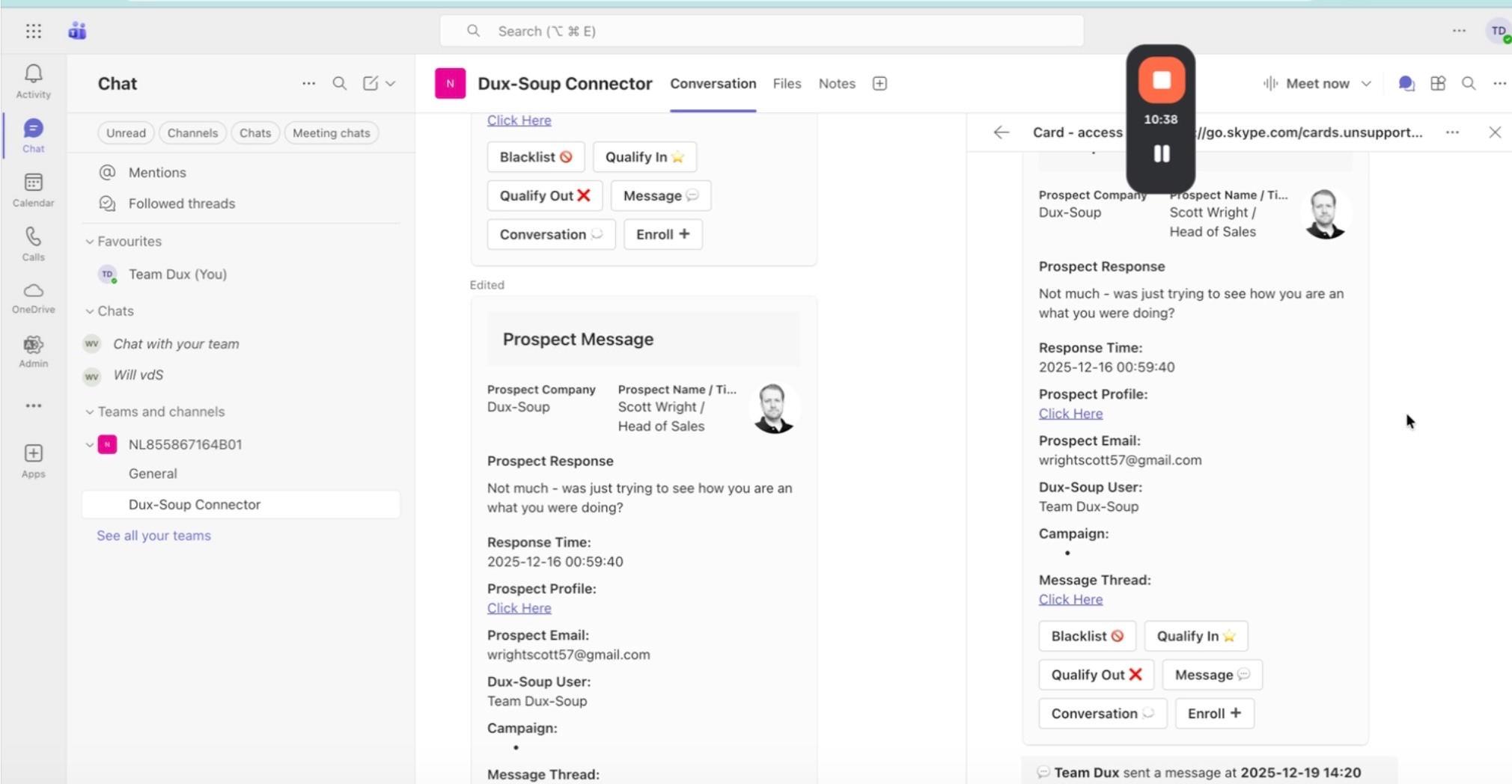Show more apps ellipsis in left rail
This screenshot has height=784, width=1512.
click(33, 405)
